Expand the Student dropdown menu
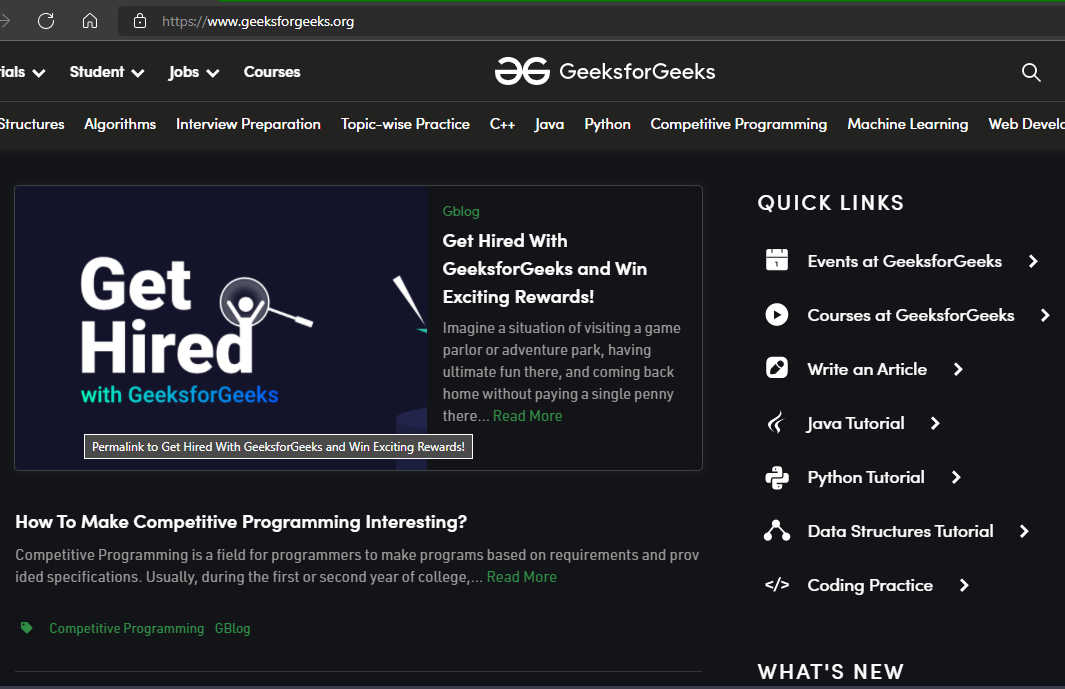Image resolution: width=1065 pixels, height=689 pixels. point(138,73)
